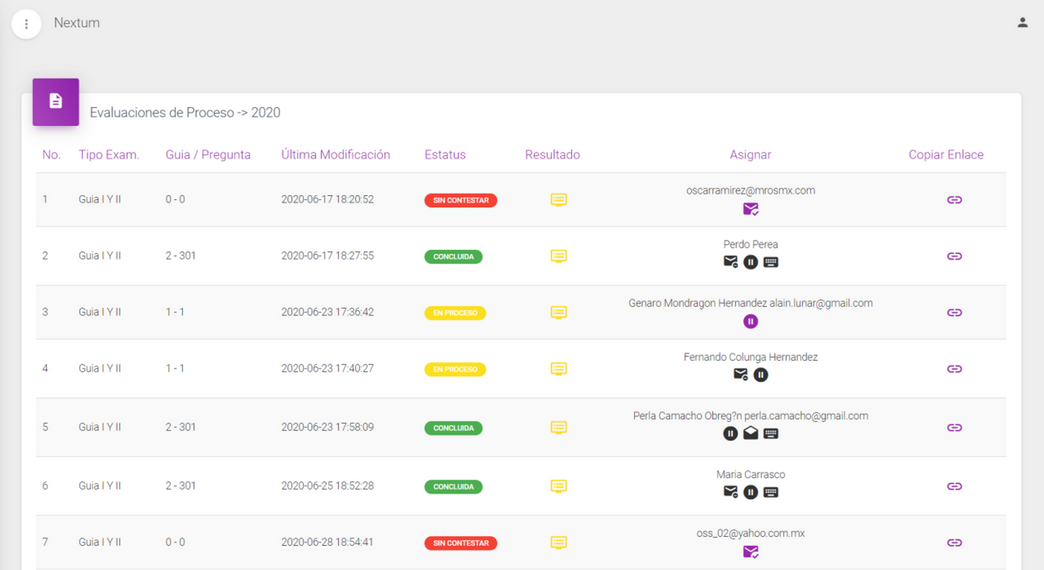Click the purple mail-check icon for oss_02@yahoo.com.mx
Viewport: 1044px width, 570px height.
(x=750, y=551)
